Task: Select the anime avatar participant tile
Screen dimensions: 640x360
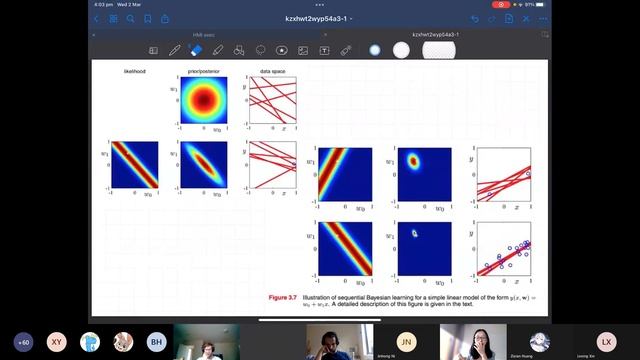Action: 540,342
